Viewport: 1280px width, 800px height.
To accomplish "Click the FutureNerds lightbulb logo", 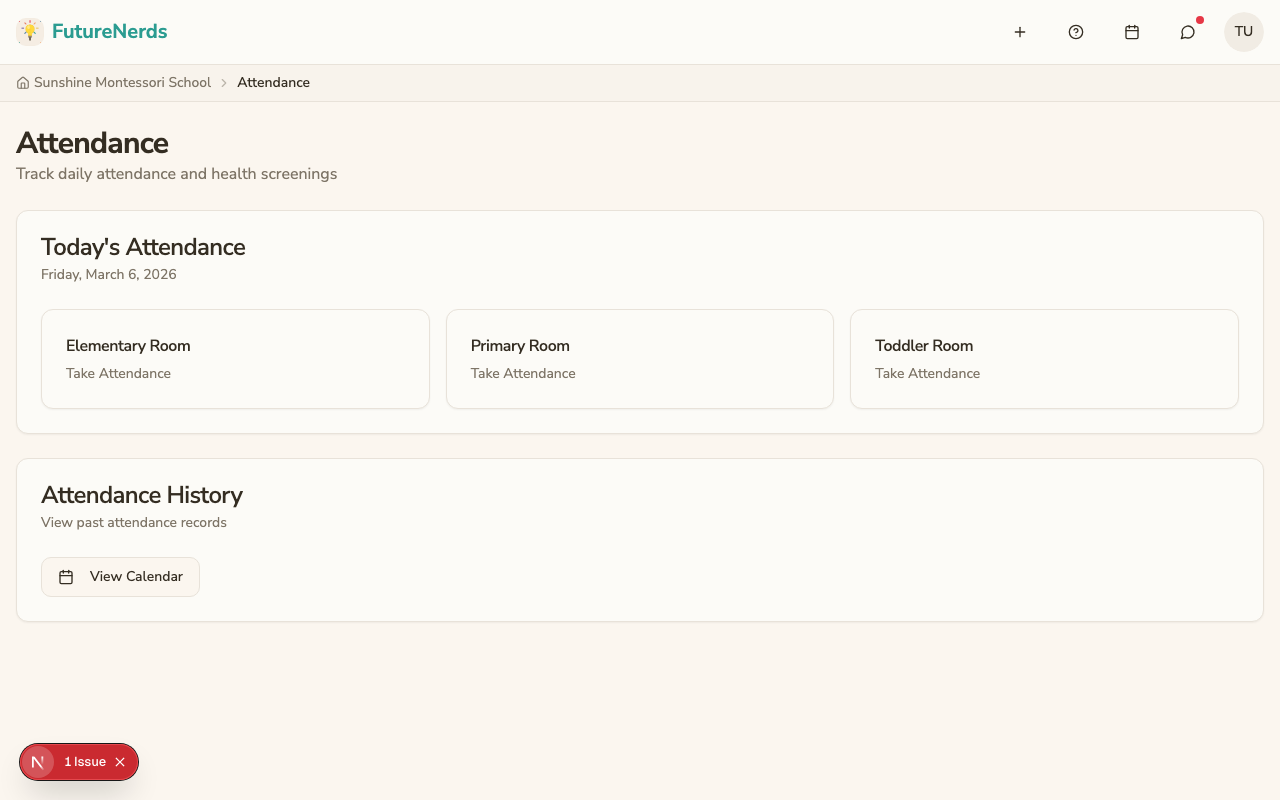I will [x=30, y=31].
